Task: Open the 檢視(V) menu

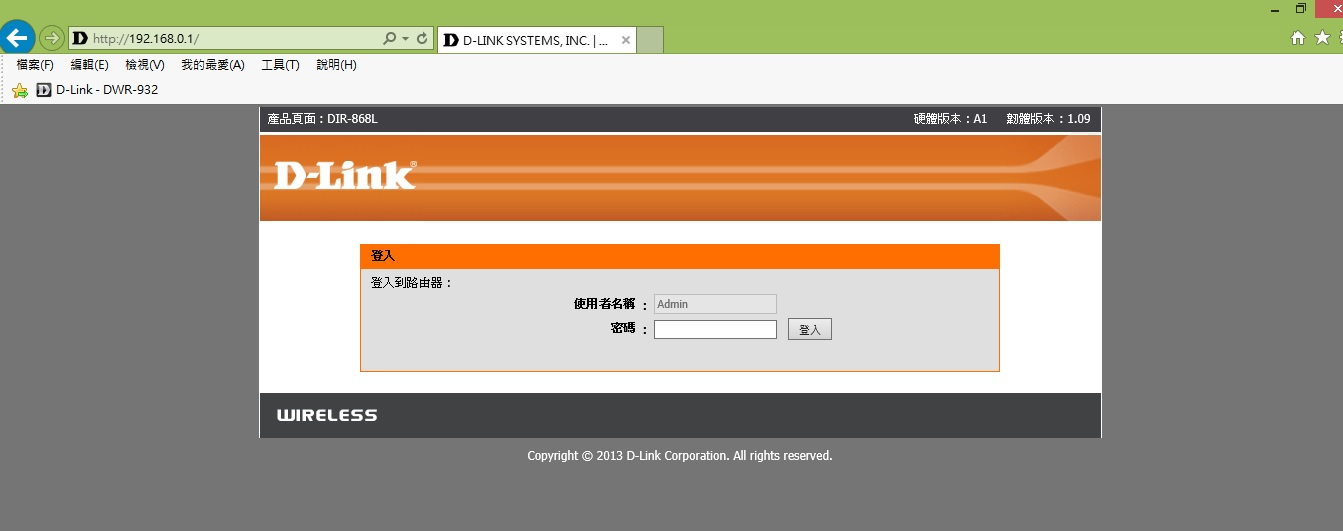Action: pos(144,65)
